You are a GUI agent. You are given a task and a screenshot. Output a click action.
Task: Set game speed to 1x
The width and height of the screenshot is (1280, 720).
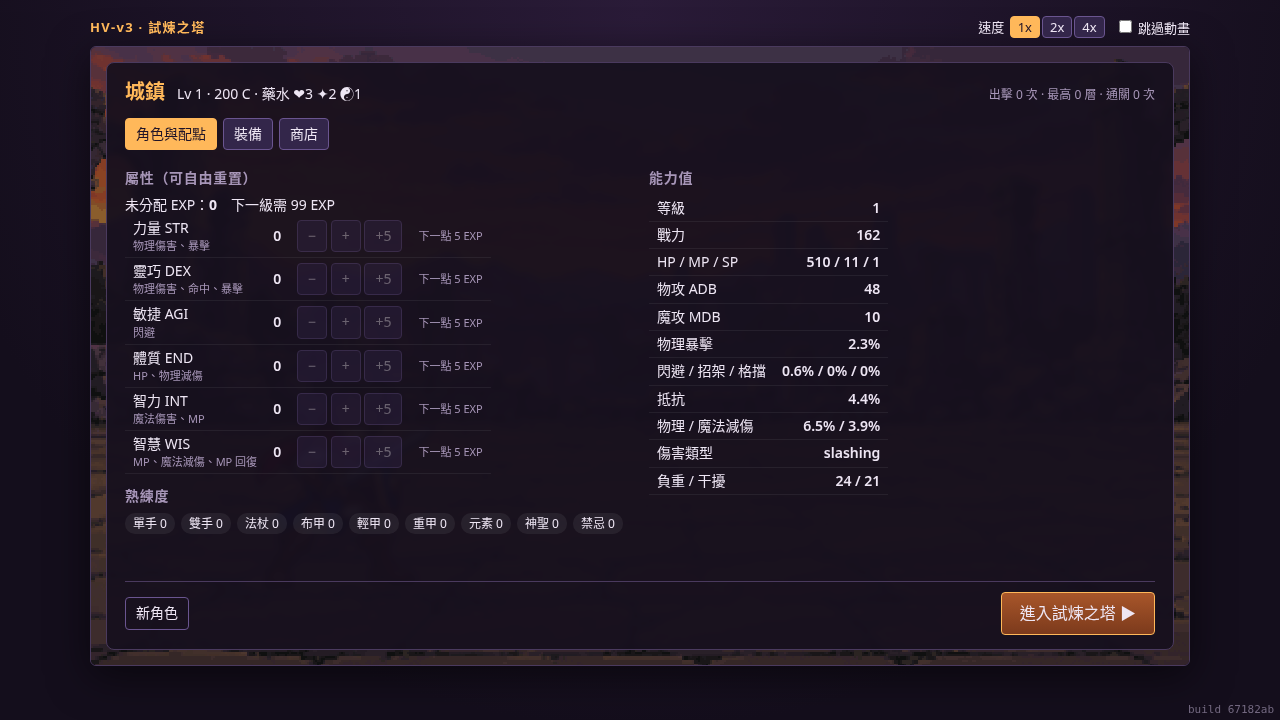coord(1025,27)
